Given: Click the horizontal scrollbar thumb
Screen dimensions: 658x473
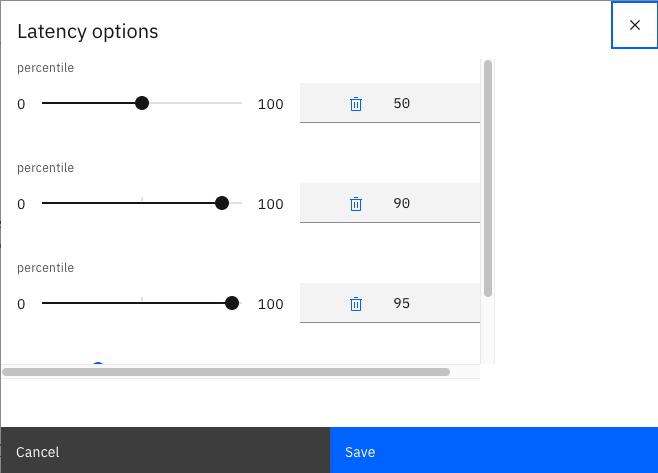Looking at the screenshot, I should (226, 372).
